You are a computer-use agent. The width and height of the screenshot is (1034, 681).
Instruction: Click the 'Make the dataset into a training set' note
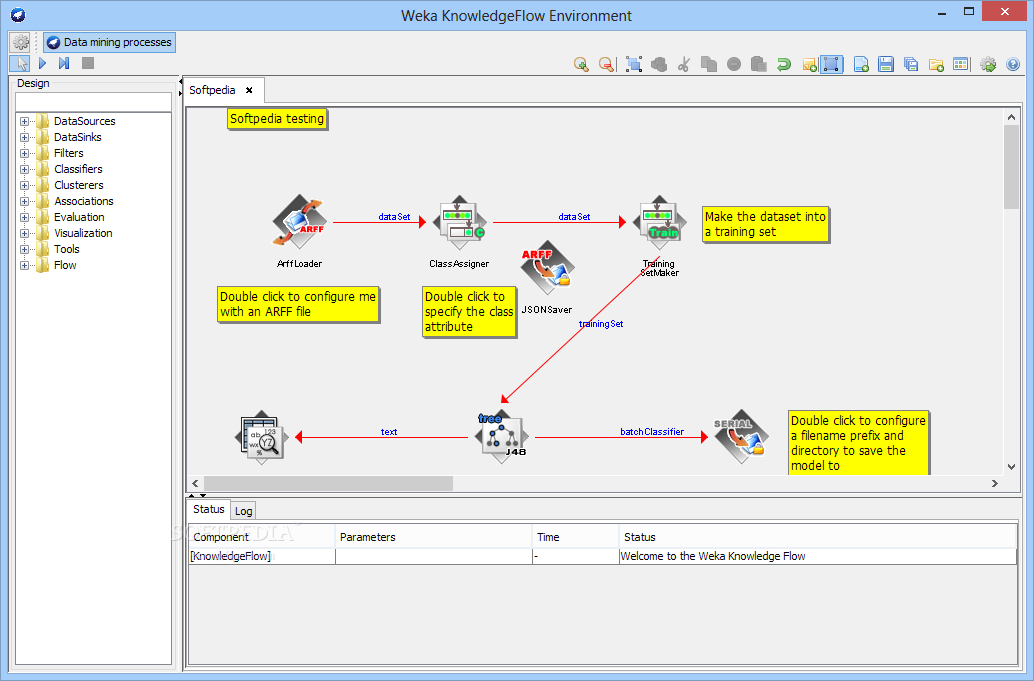[765, 224]
